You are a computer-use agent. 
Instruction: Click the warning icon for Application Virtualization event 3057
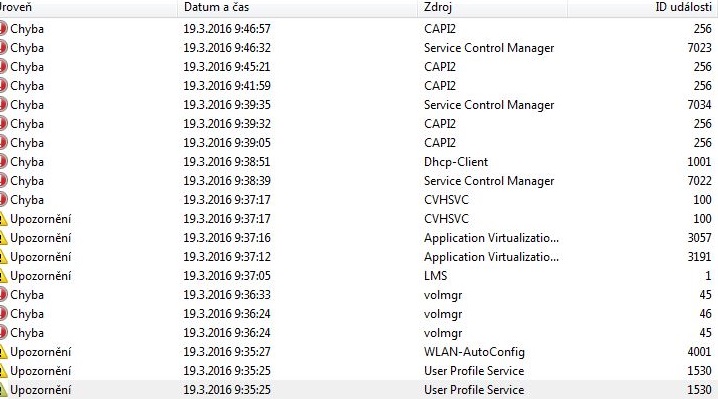(3, 238)
